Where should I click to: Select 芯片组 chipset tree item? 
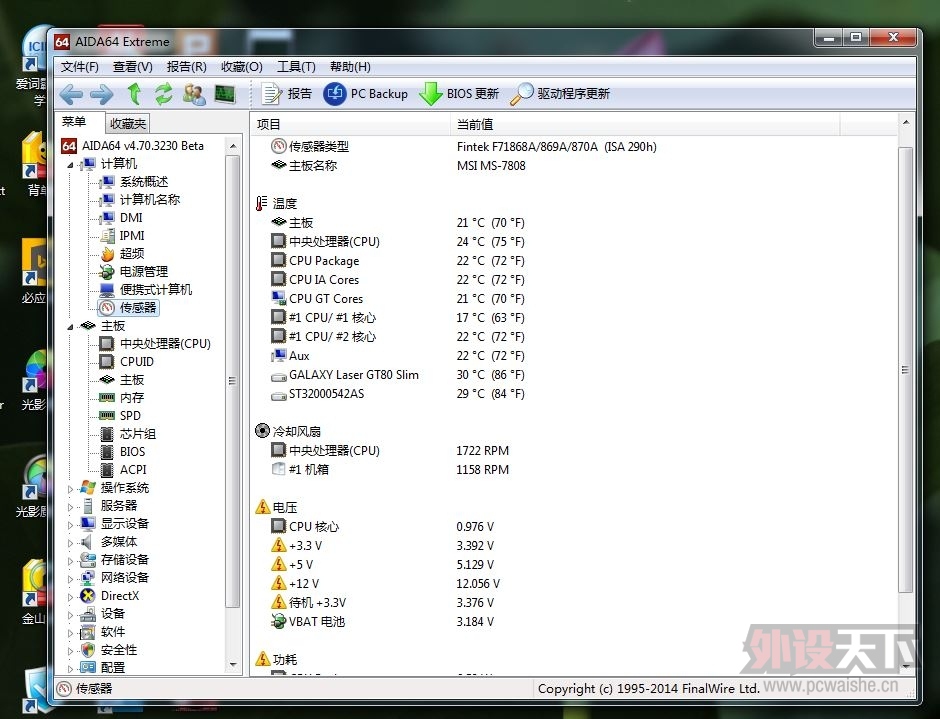[137, 434]
